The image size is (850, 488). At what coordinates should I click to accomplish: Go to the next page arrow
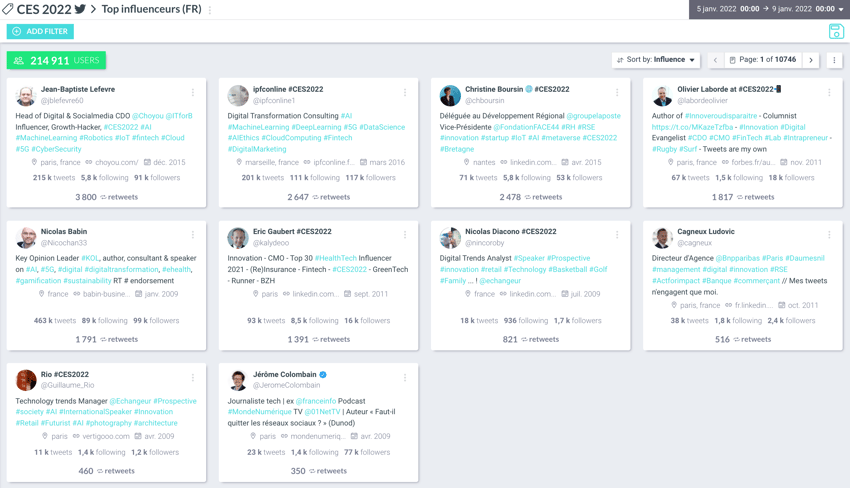click(x=811, y=60)
